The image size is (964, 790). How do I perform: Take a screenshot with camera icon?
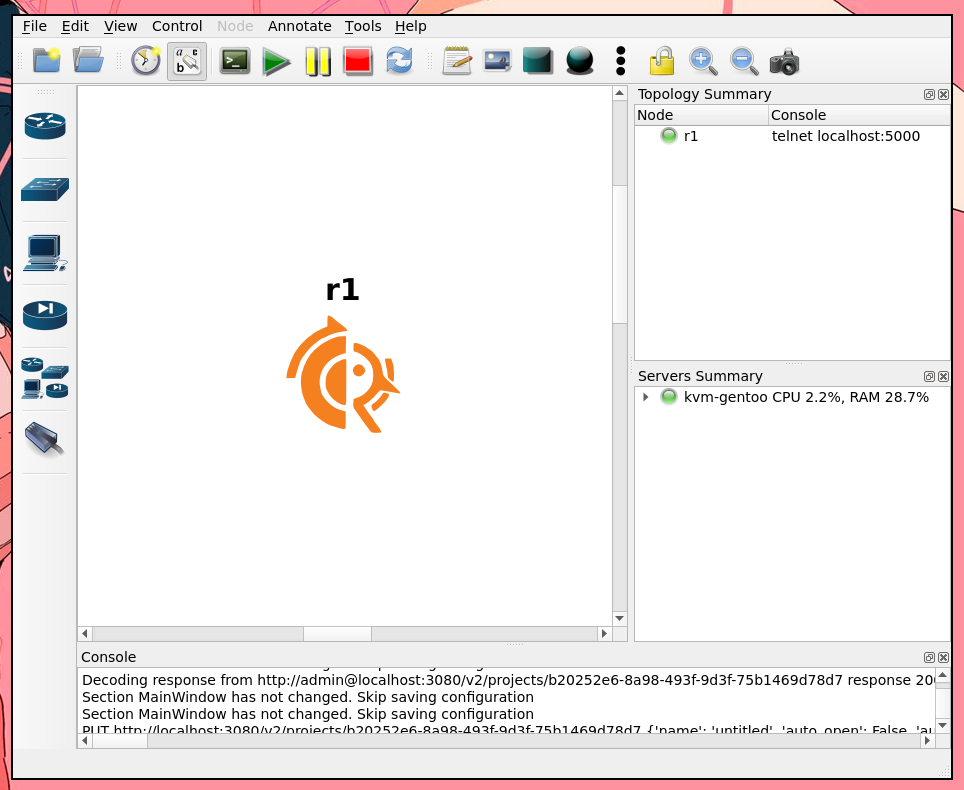(784, 62)
